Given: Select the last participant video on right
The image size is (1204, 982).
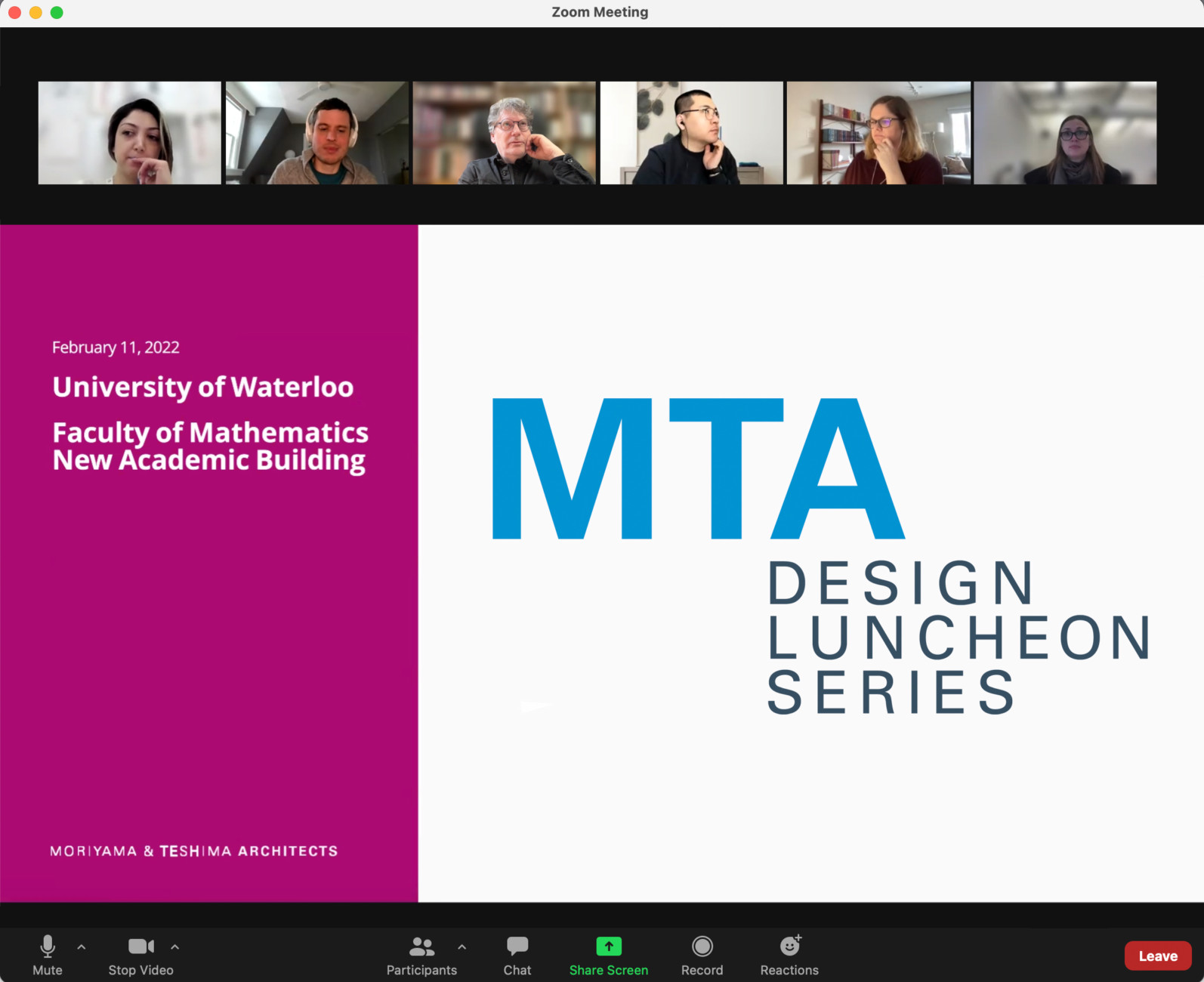Looking at the screenshot, I should (x=1065, y=133).
